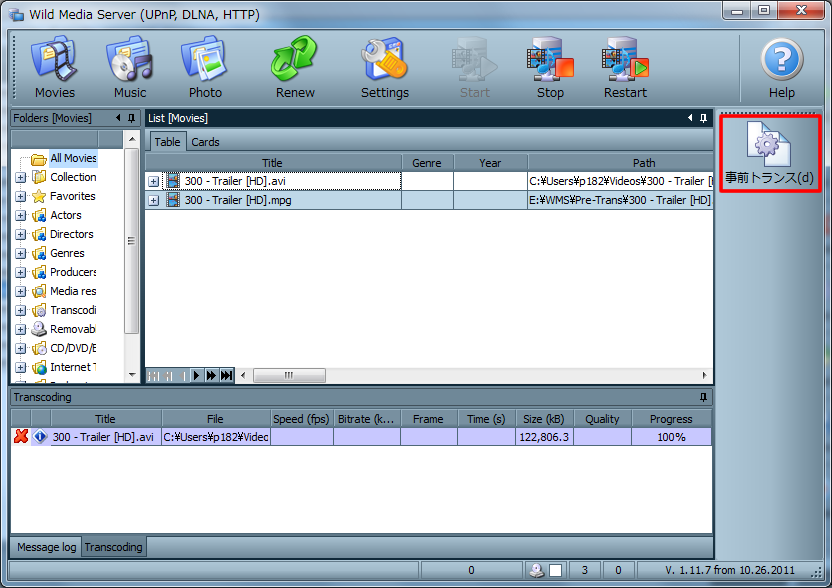This screenshot has height=588, width=832.
Task: Click the 100% progress cell
Action: tap(671, 437)
